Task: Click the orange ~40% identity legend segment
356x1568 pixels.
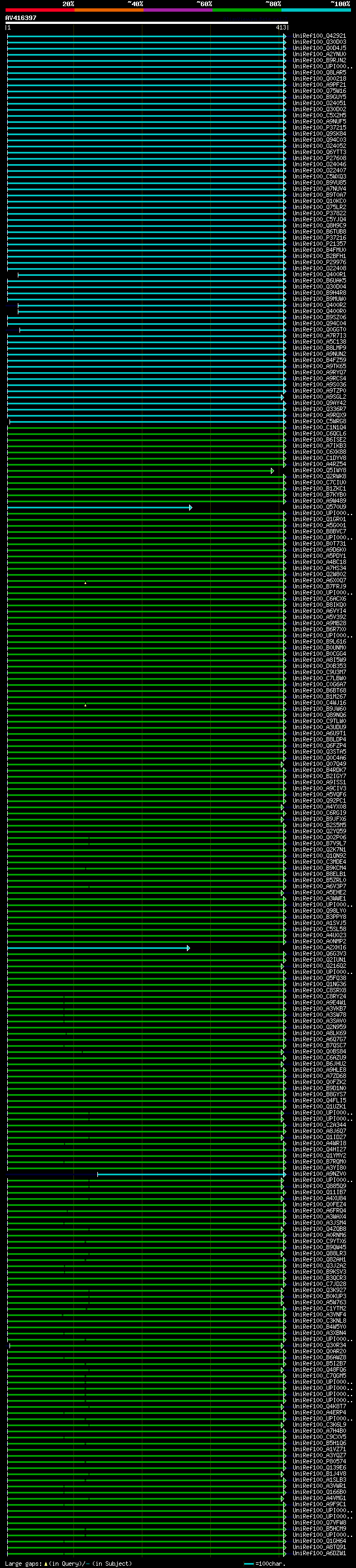Action: (x=109, y=10)
